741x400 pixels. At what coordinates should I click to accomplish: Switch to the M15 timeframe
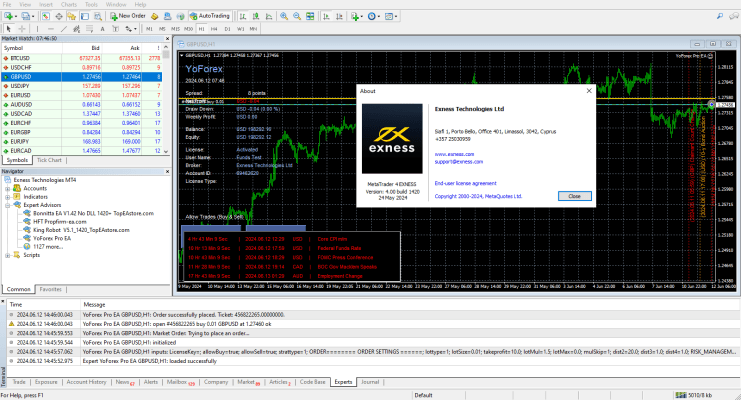(175, 29)
